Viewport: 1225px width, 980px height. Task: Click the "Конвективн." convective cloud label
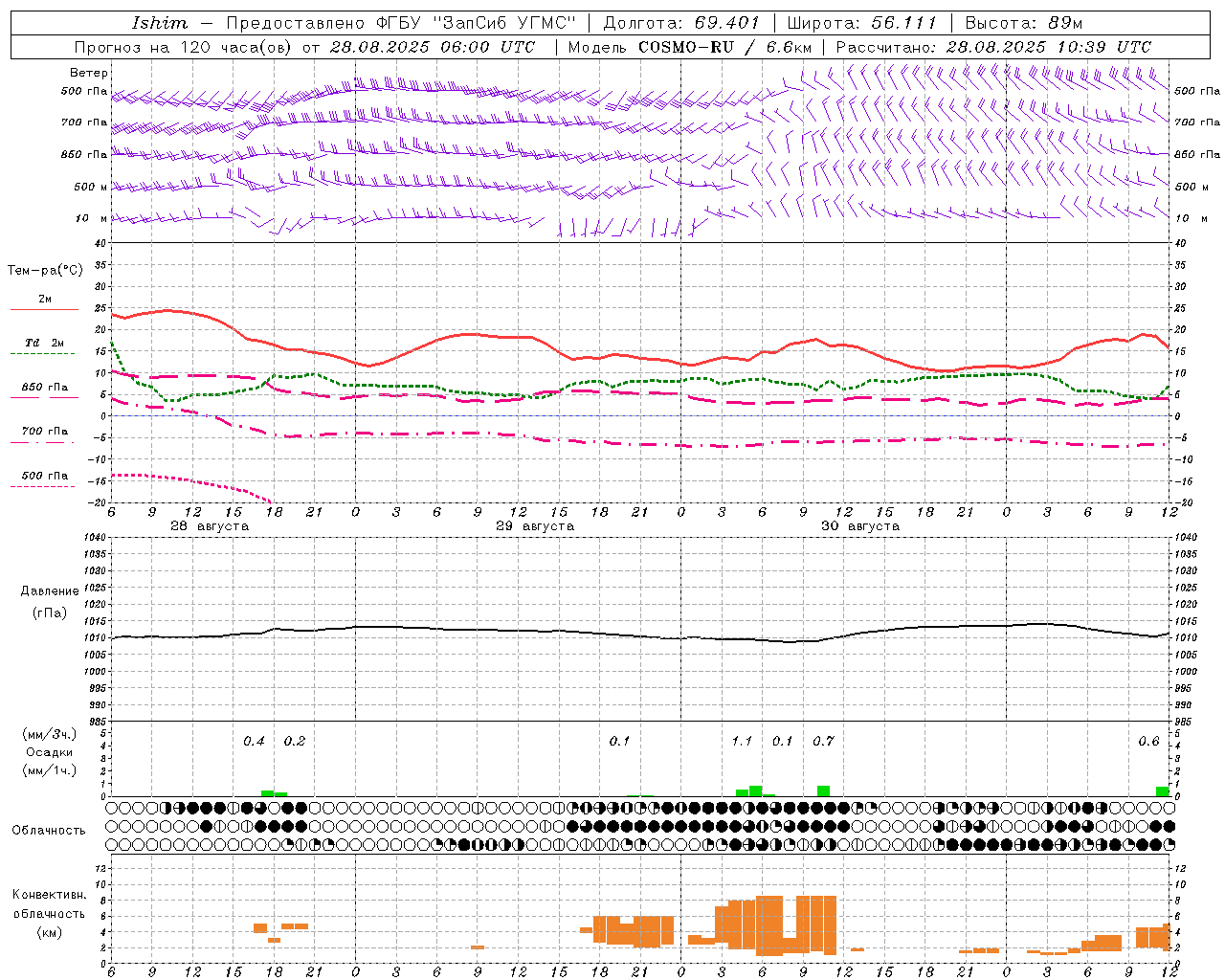point(49,895)
